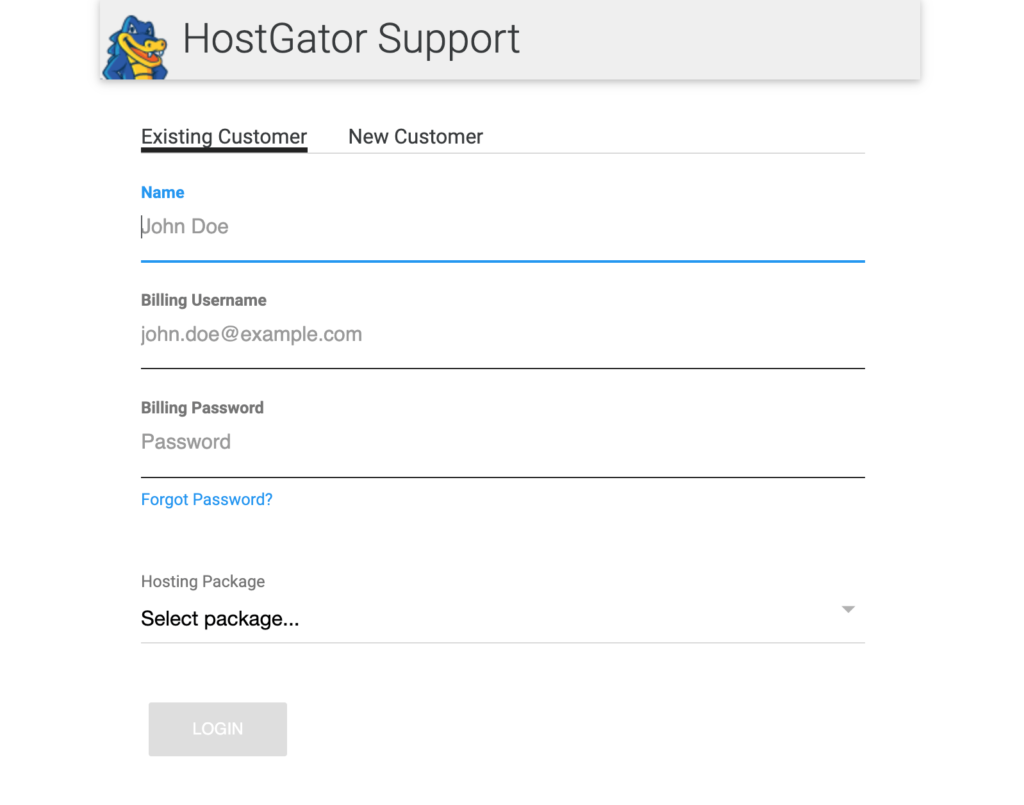
Task: Click the blue underline beneath the Name field
Action: click(502, 261)
